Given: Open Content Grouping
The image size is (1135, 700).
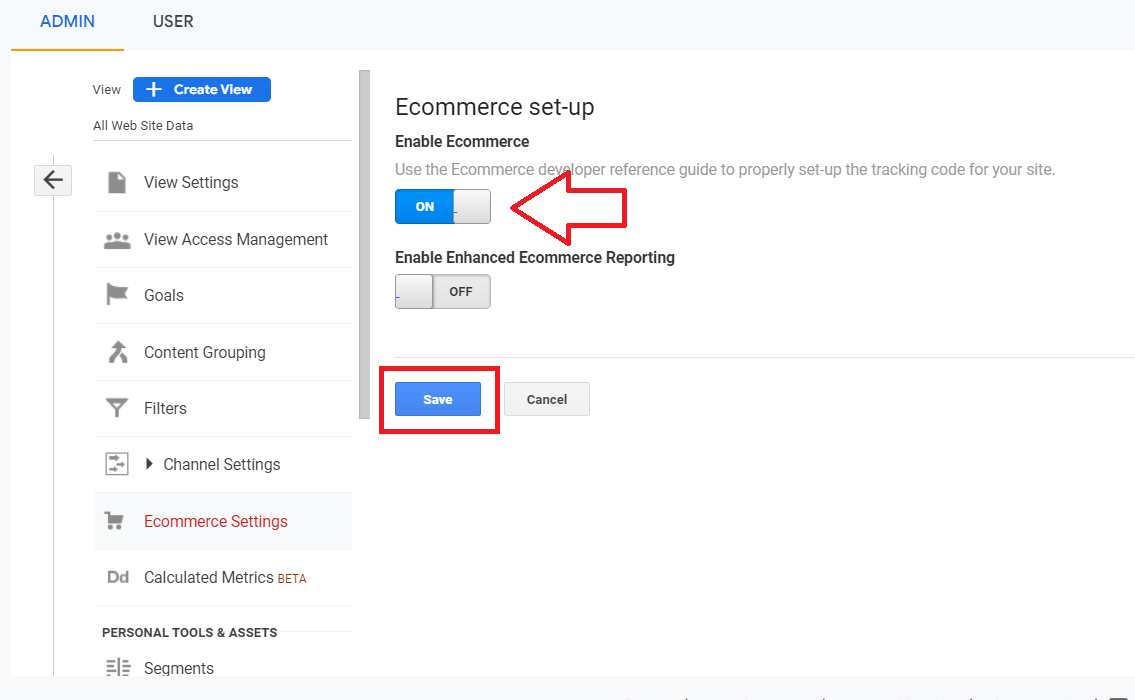Looking at the screenshot, I should [x=205, y=353].
